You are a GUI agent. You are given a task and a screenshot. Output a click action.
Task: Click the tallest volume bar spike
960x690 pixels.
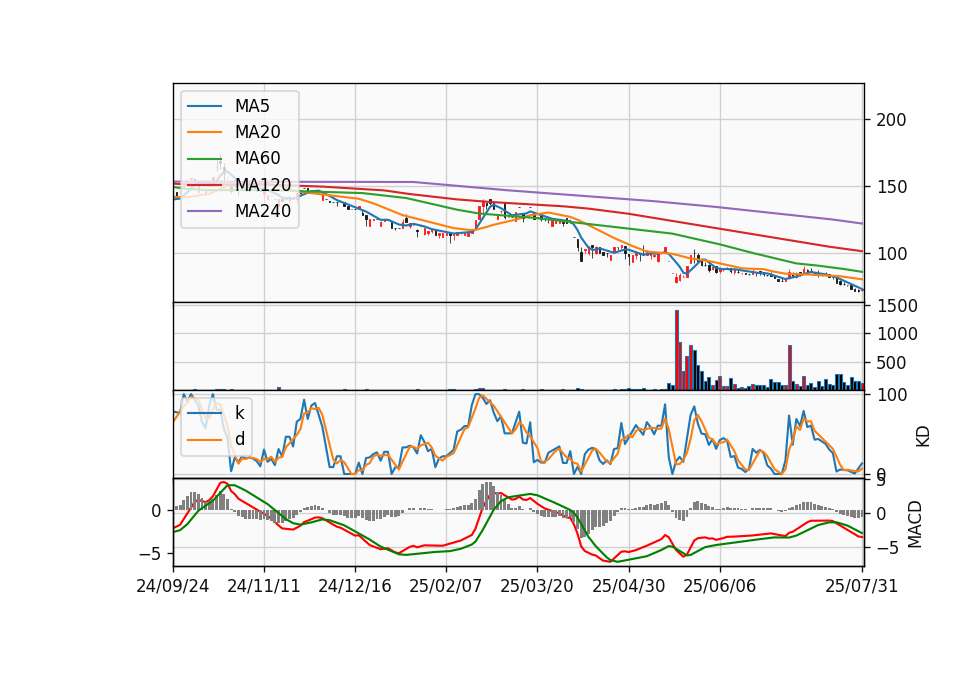coord(677,350)
